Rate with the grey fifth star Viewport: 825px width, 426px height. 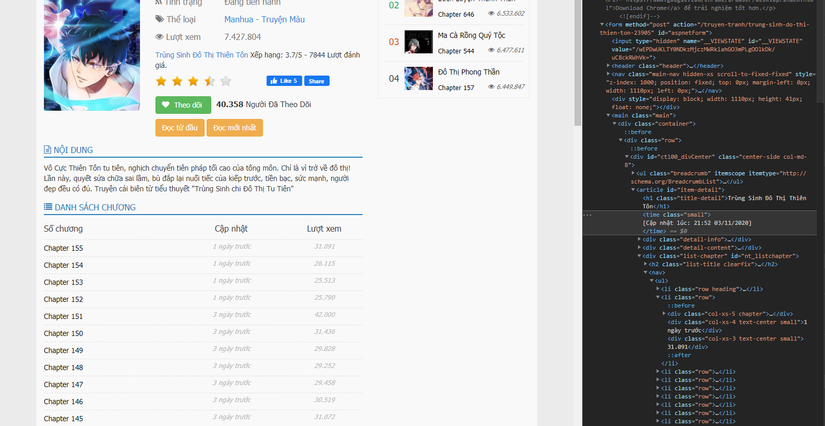226,81
